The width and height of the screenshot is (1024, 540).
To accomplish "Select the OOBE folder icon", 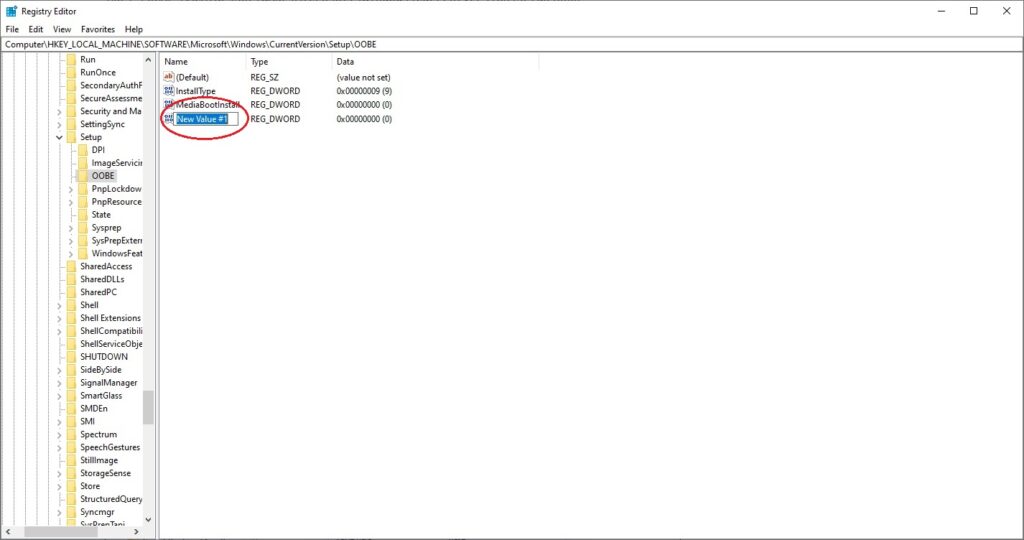I will [82, 176].
